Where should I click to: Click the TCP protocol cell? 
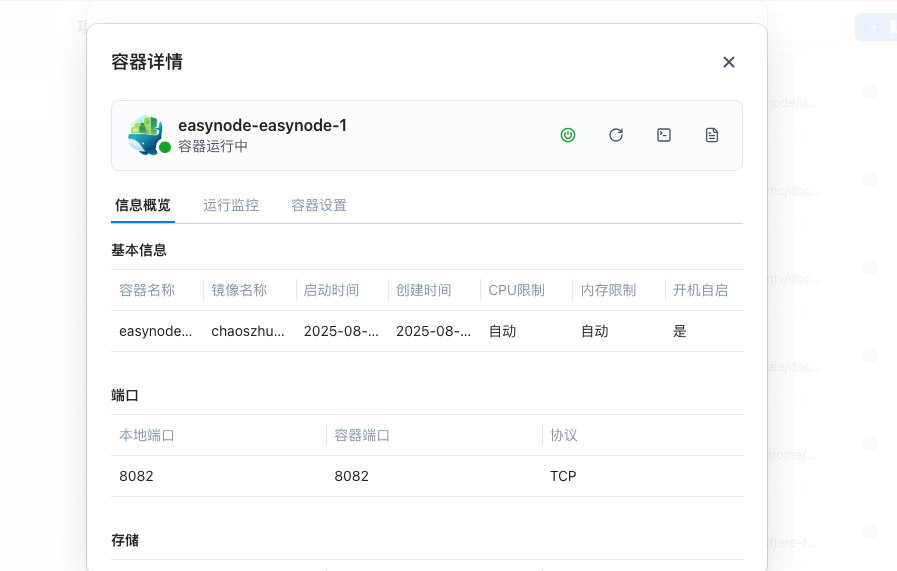point(563,476)
